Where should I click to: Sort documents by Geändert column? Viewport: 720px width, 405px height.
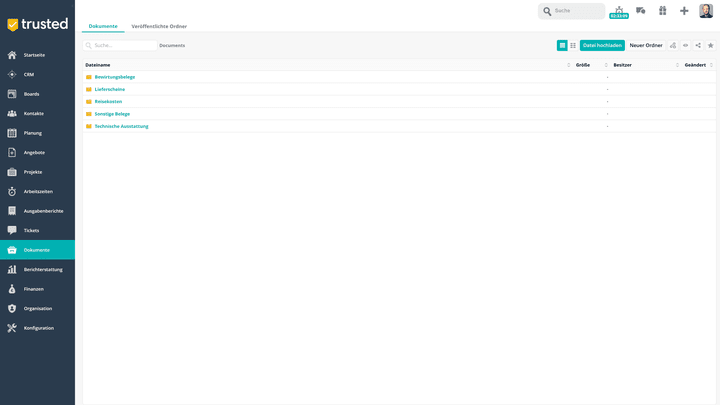(695, 65)
